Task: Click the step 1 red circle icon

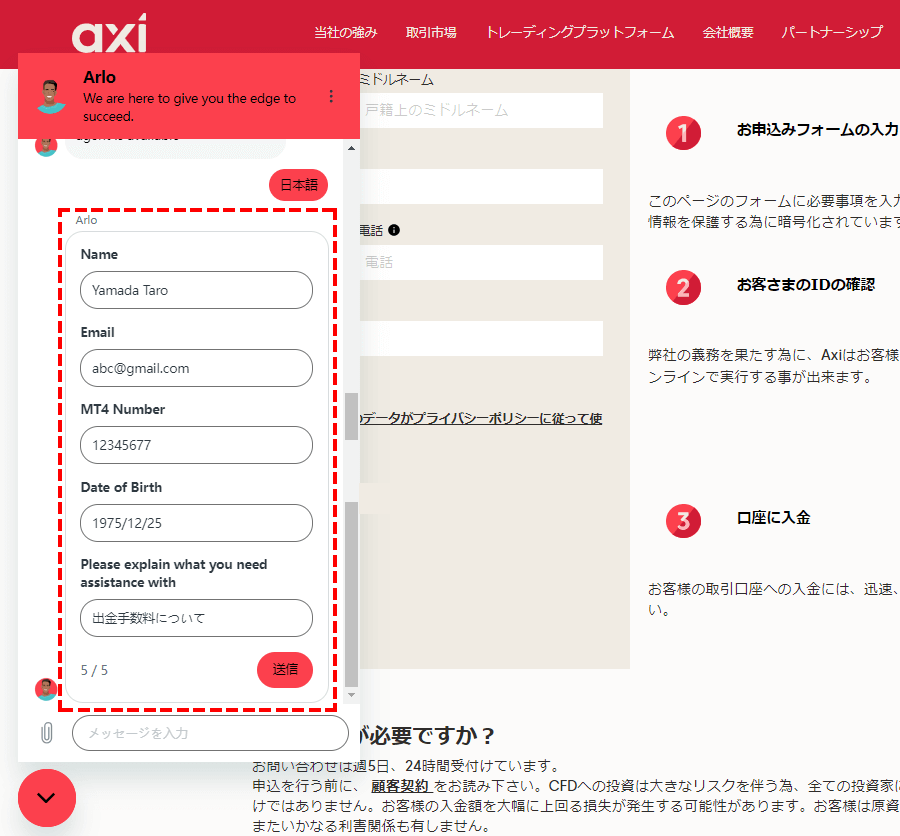Action: (683, 133)
